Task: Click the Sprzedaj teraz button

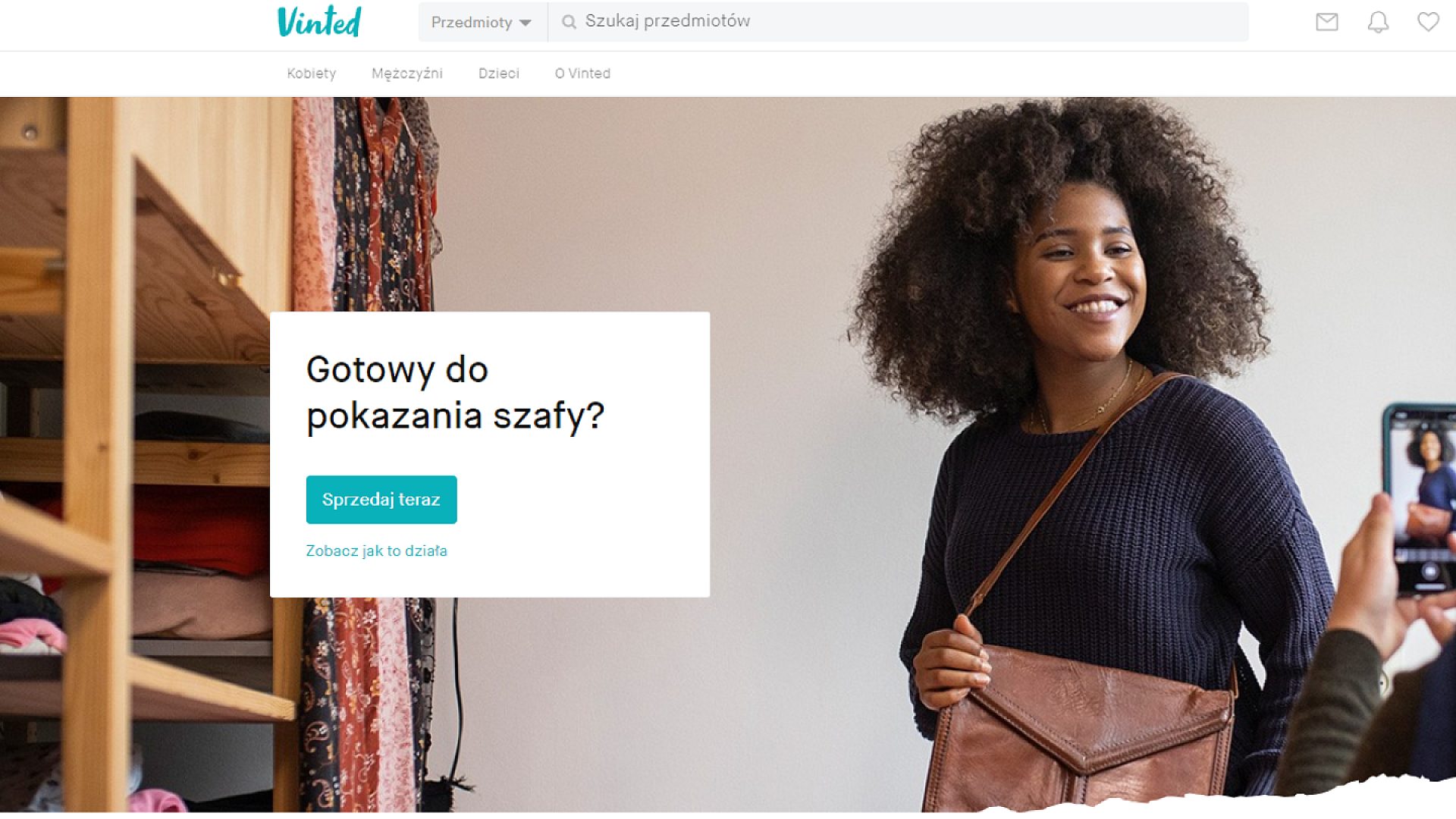Action: pos(381,500)
